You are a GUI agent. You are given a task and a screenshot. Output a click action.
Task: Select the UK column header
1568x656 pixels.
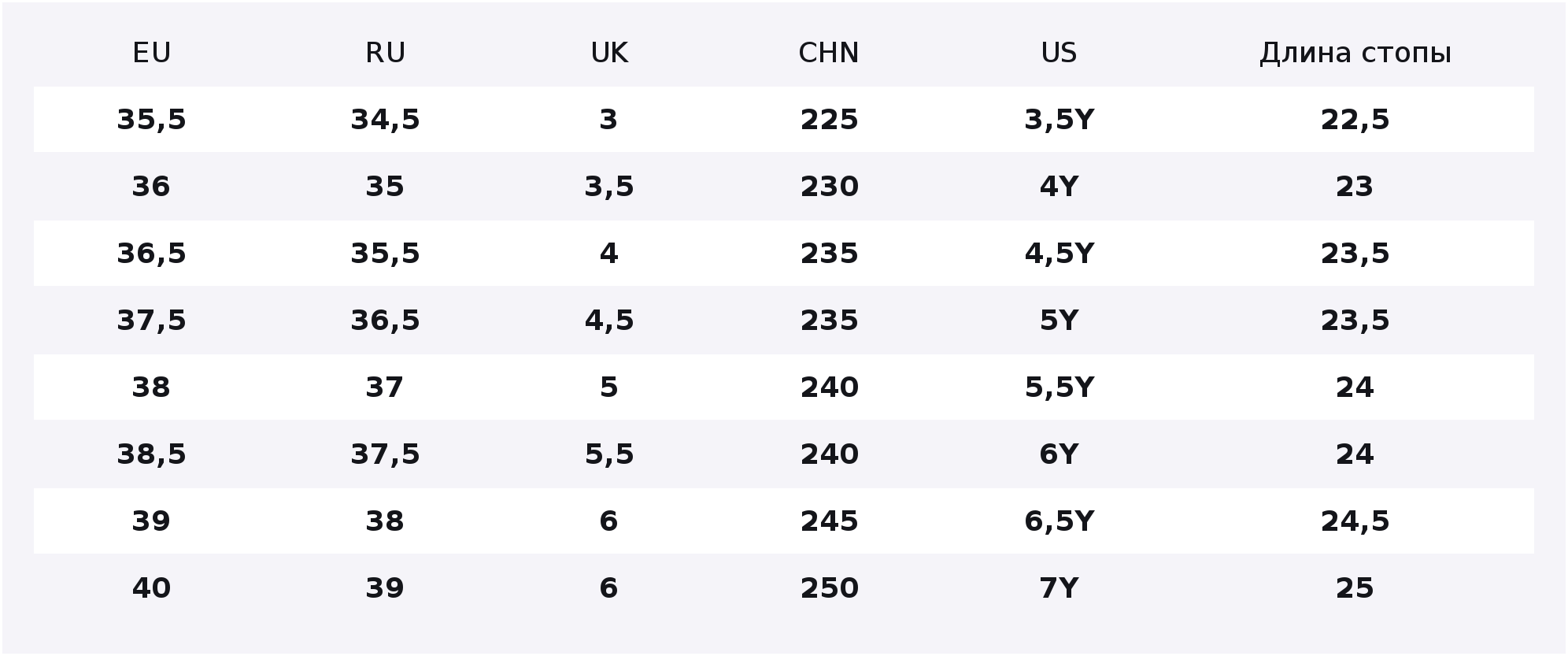608,53
